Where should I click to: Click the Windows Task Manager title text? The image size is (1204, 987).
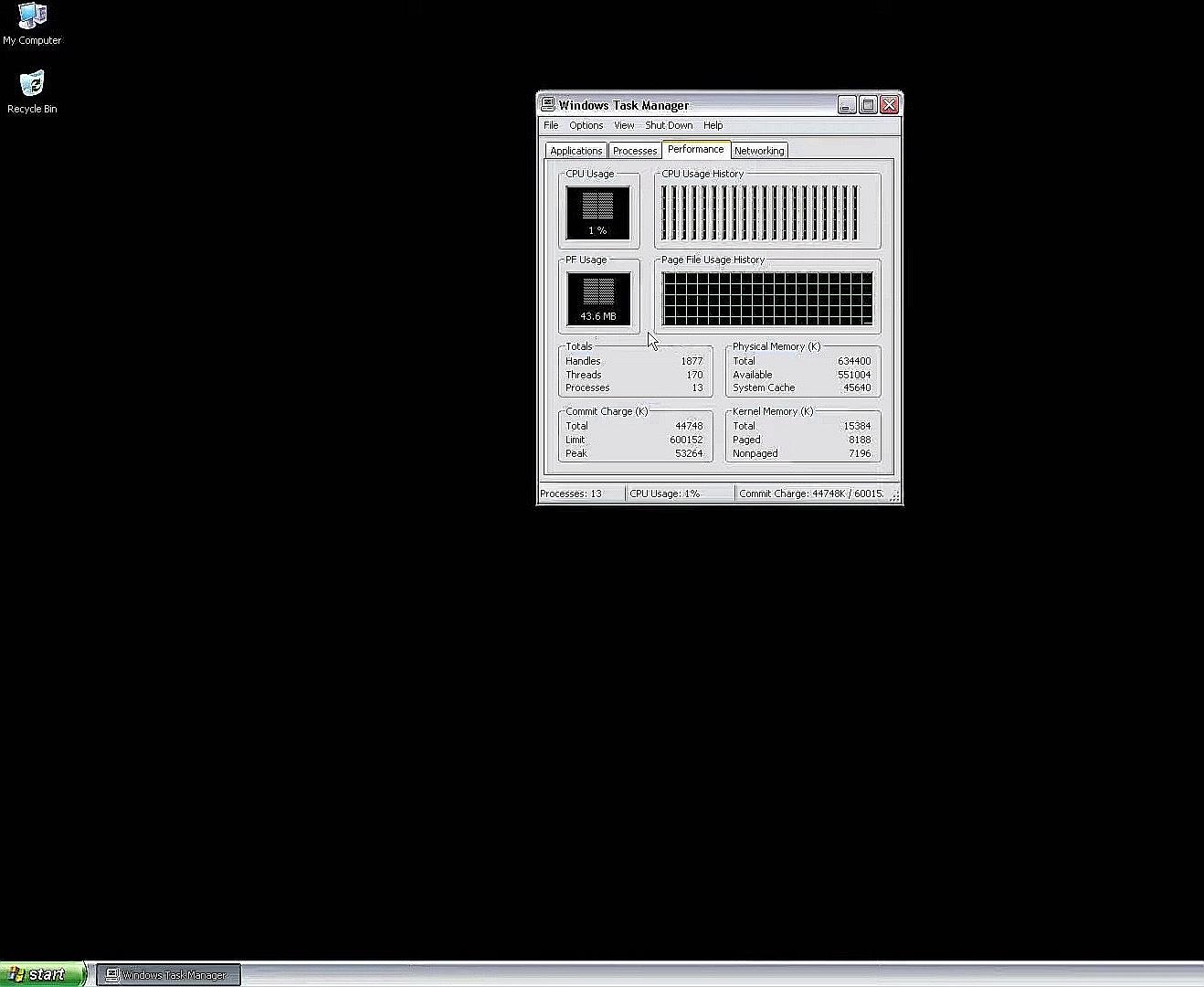click(624, 105)
